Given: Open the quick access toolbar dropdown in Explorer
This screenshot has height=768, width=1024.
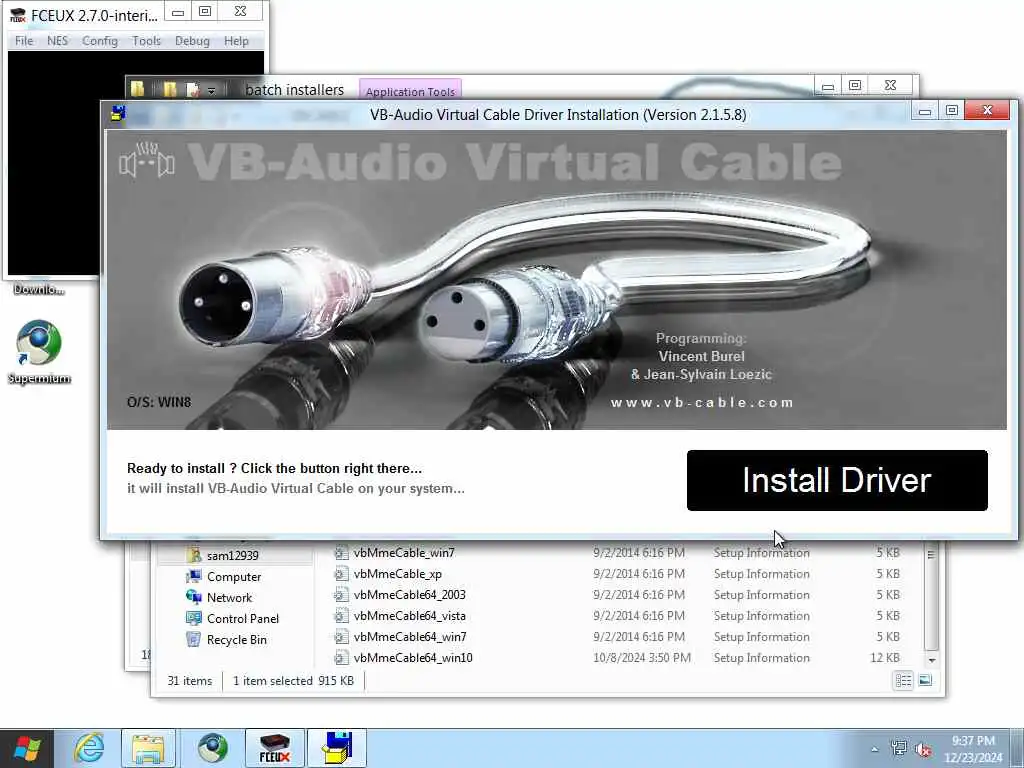Looking at the screenshot, I should [x=212, y=90].
